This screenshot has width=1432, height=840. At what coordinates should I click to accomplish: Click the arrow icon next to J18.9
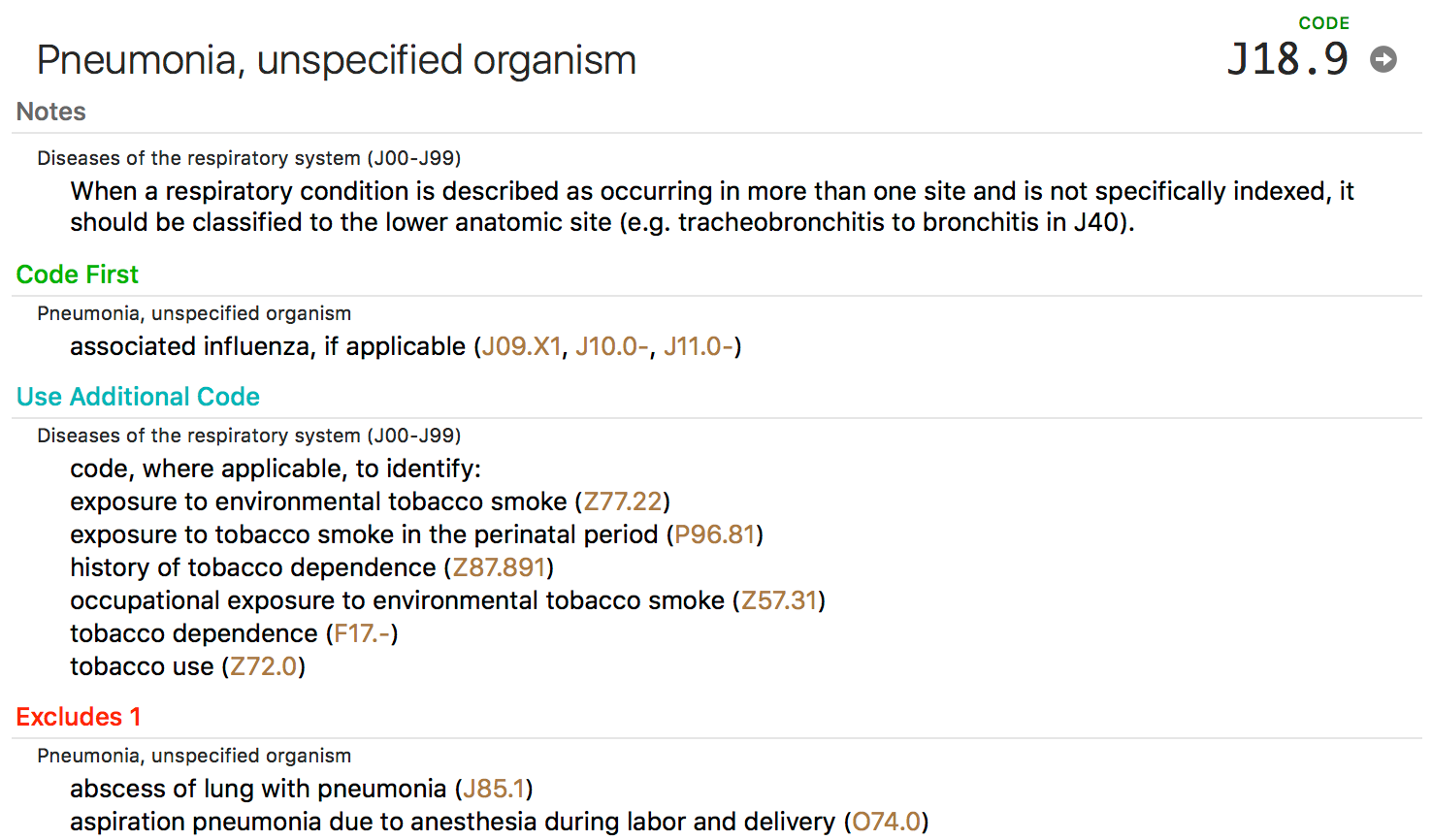pos(1383,59)
